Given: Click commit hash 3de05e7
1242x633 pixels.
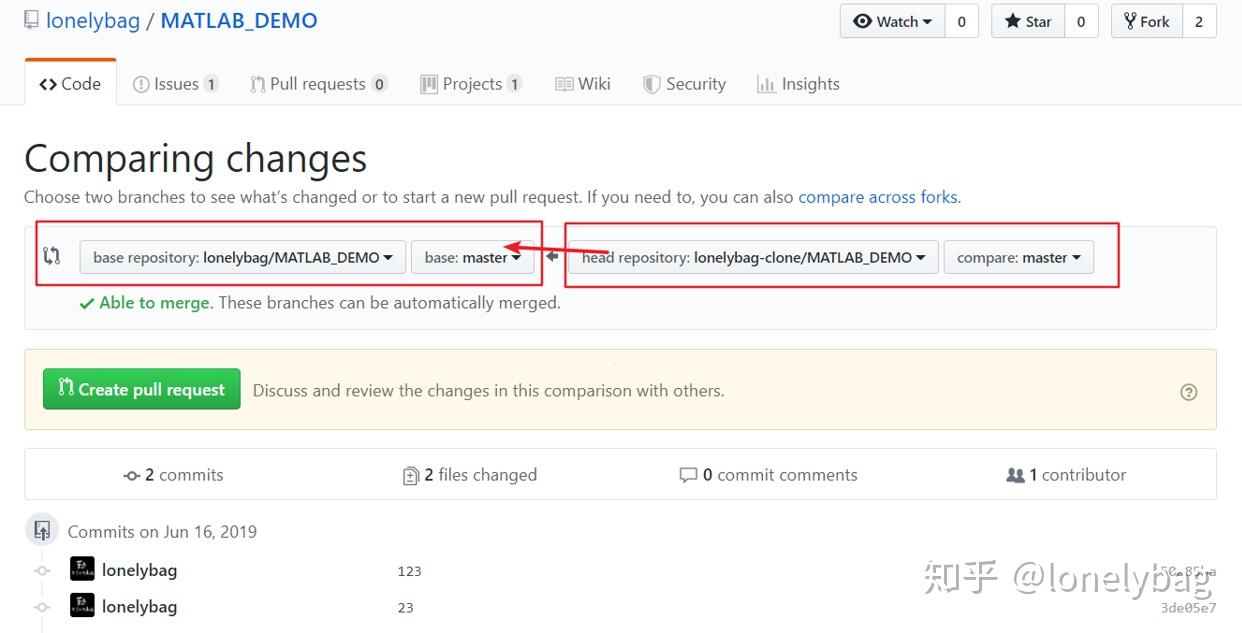Looking at the screenshot, I should 1188,607.
